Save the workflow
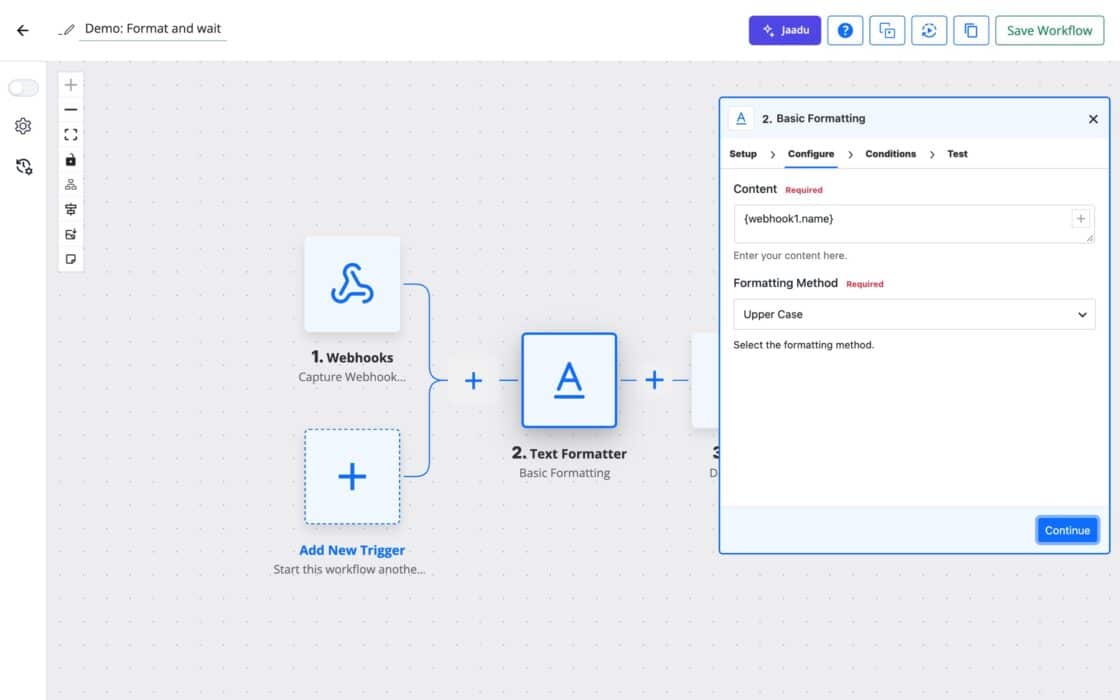 pyautogui.click(x=1049, y=30)
